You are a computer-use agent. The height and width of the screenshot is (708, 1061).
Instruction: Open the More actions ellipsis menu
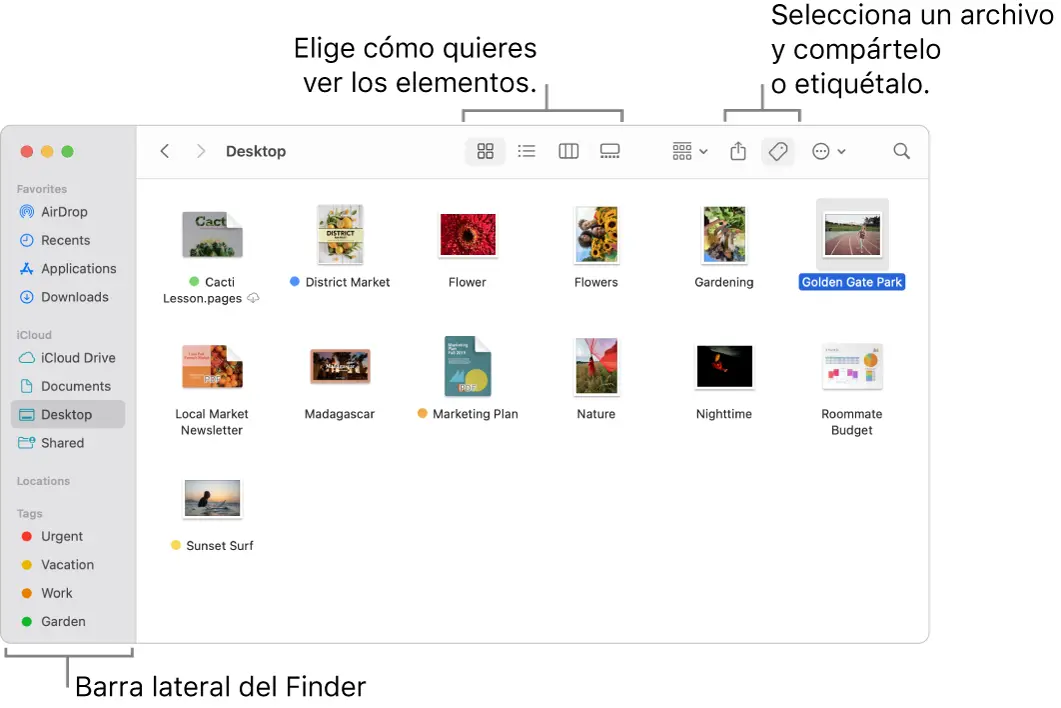tap(828, 151)
